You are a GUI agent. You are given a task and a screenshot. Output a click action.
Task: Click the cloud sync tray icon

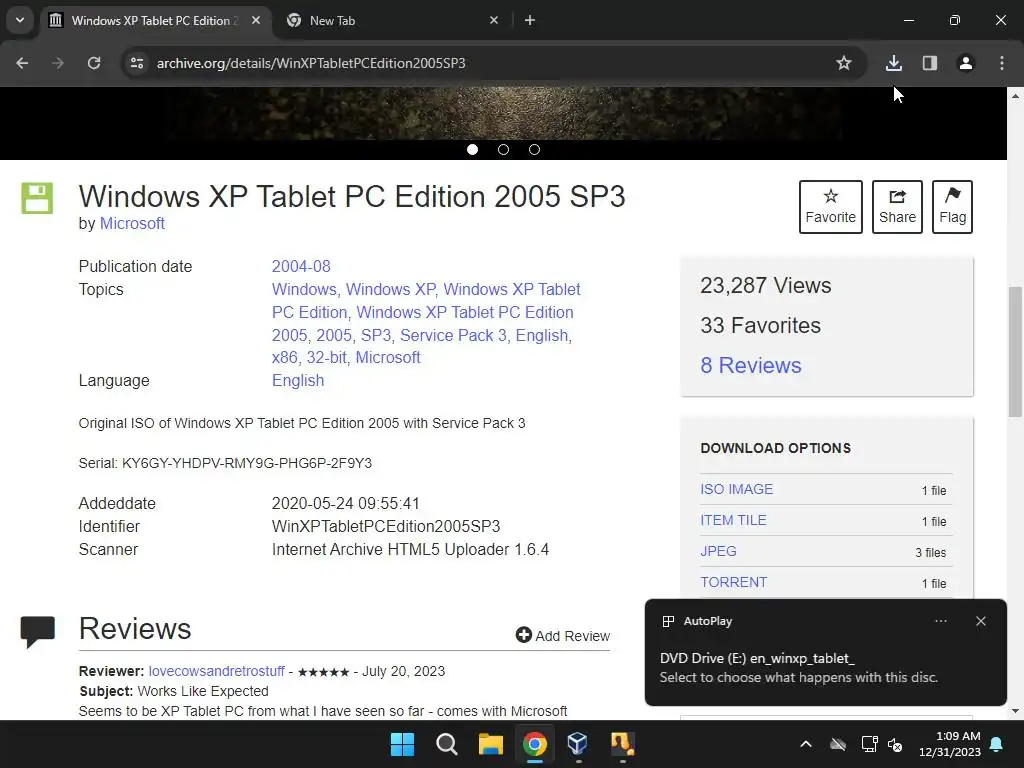838,744
